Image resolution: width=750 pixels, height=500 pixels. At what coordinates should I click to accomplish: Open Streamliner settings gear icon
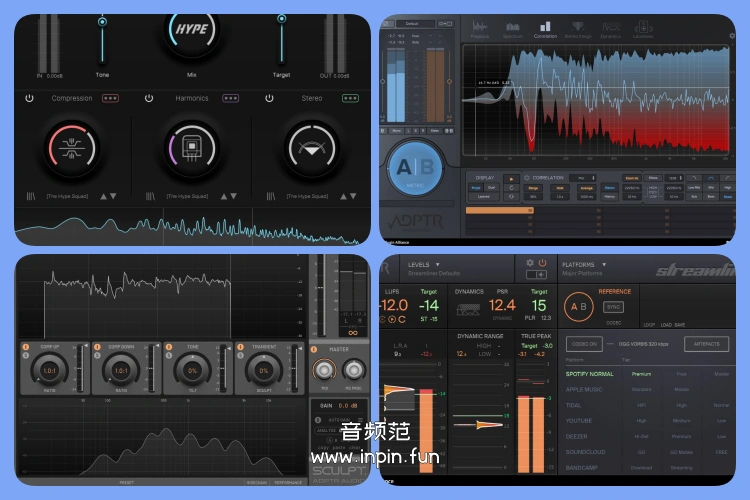(x=530, y=263)
